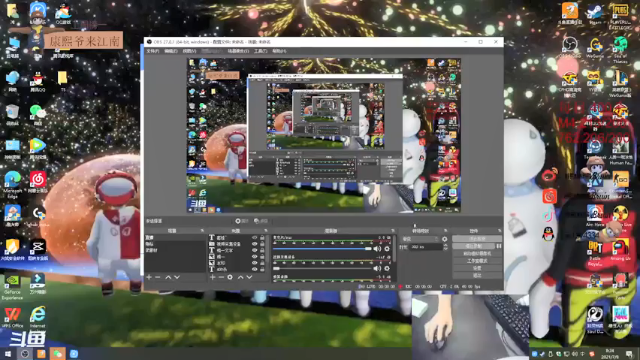Open settings gear of second audio channel
Screen dimensions: 640x360
(387, 268)
